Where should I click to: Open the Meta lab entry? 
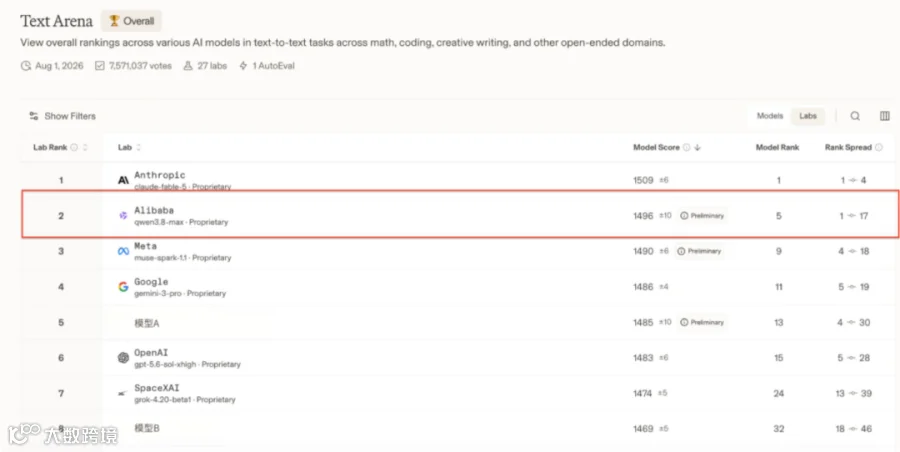tap(145, 246)
